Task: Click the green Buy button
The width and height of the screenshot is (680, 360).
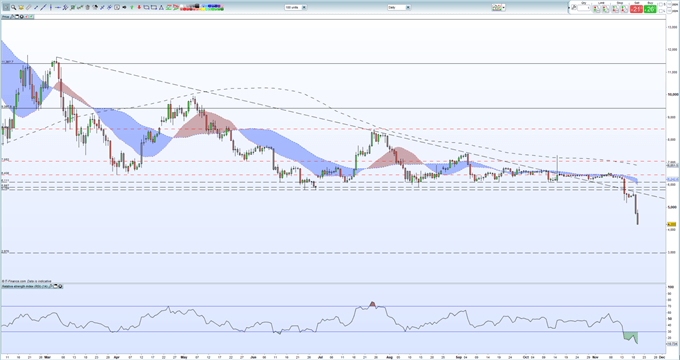Action: pyautogui.click(x=650, y=9)
